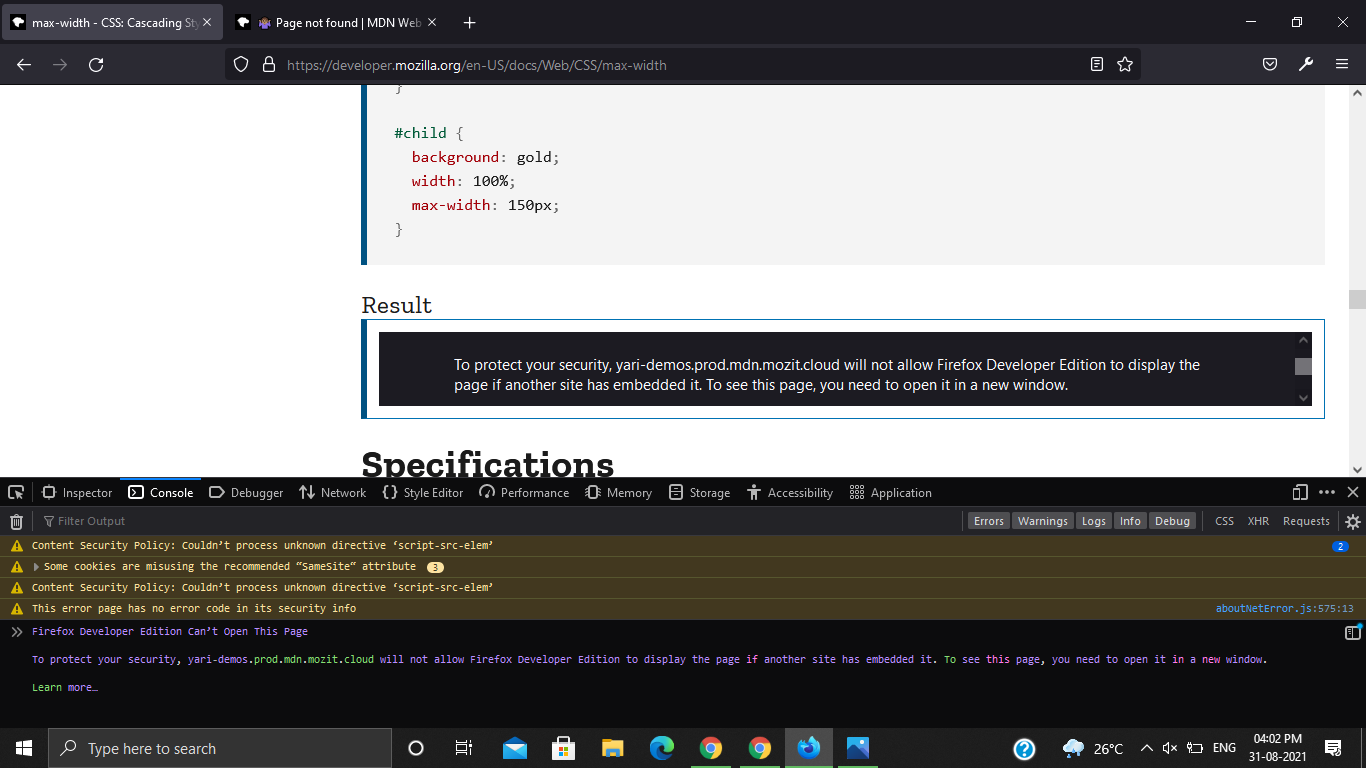Toggle the Debug messages filter
This screenshot has height=768, width=1366.
click(x=1172, y=520)
